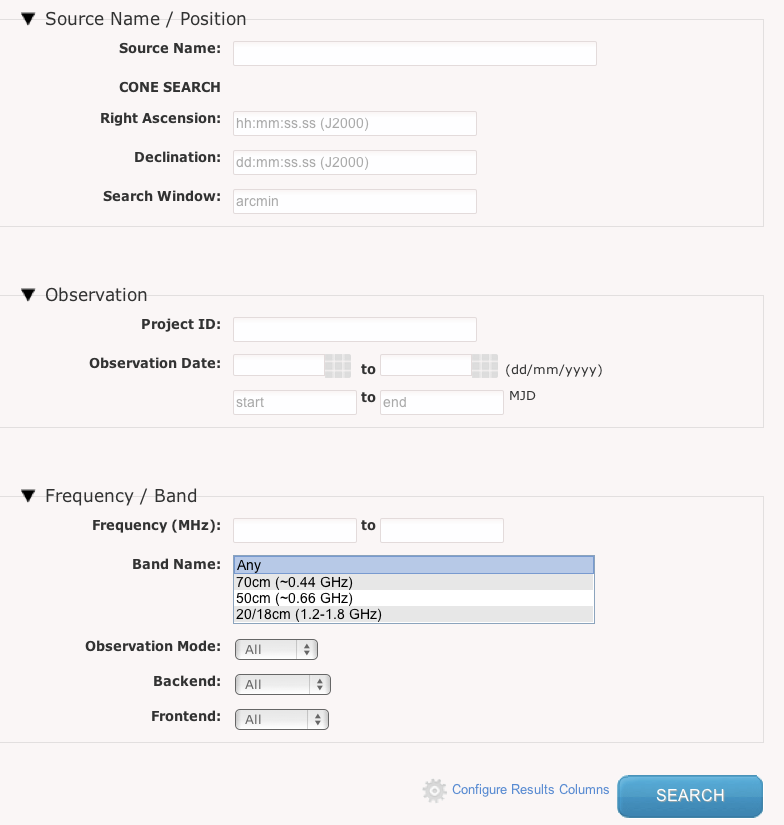Pick the 20/18cm (1.2-1.8 GHz) band
Viewport: 784px width, 825px height.
[x=413, y=614]
